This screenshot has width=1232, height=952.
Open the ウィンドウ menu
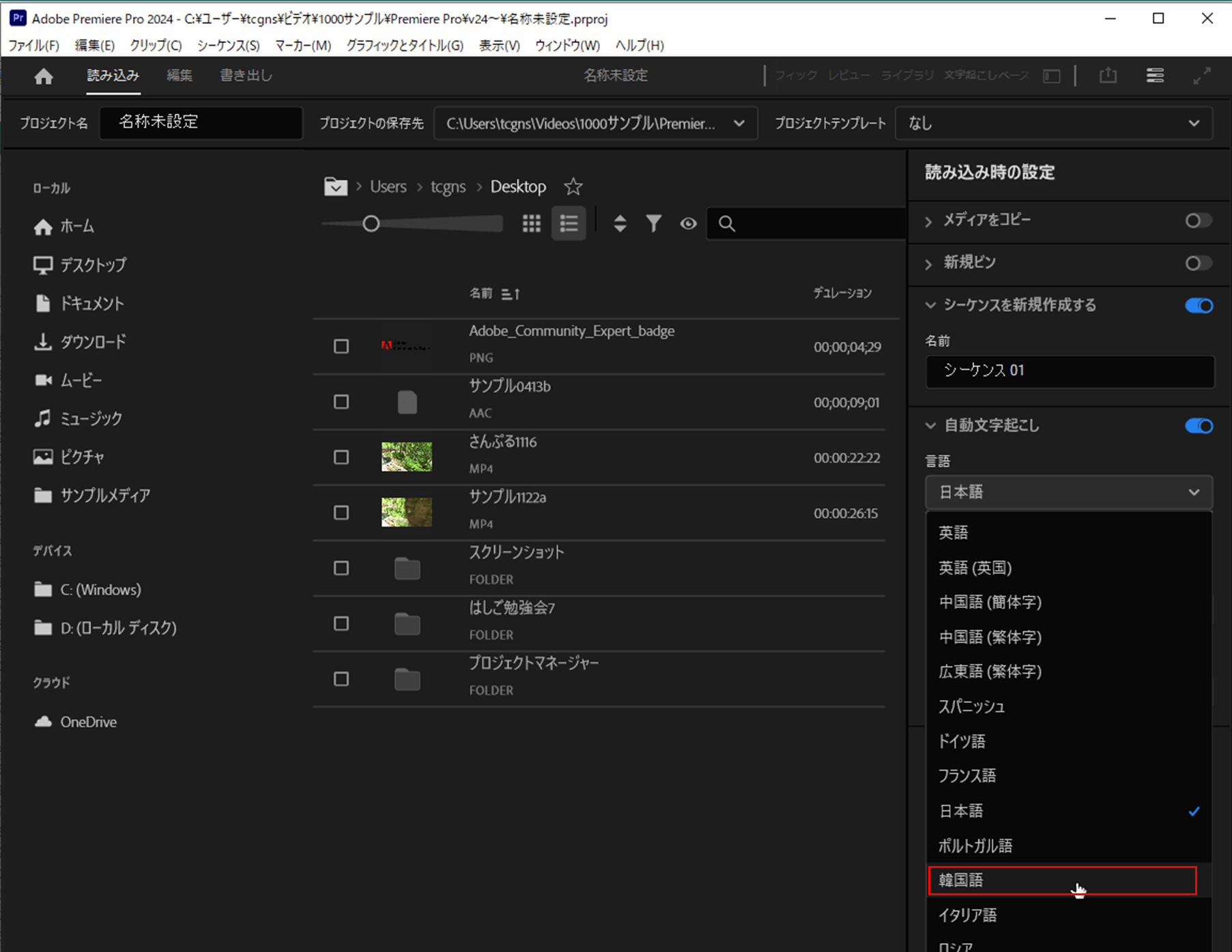(x=567, y=45)
